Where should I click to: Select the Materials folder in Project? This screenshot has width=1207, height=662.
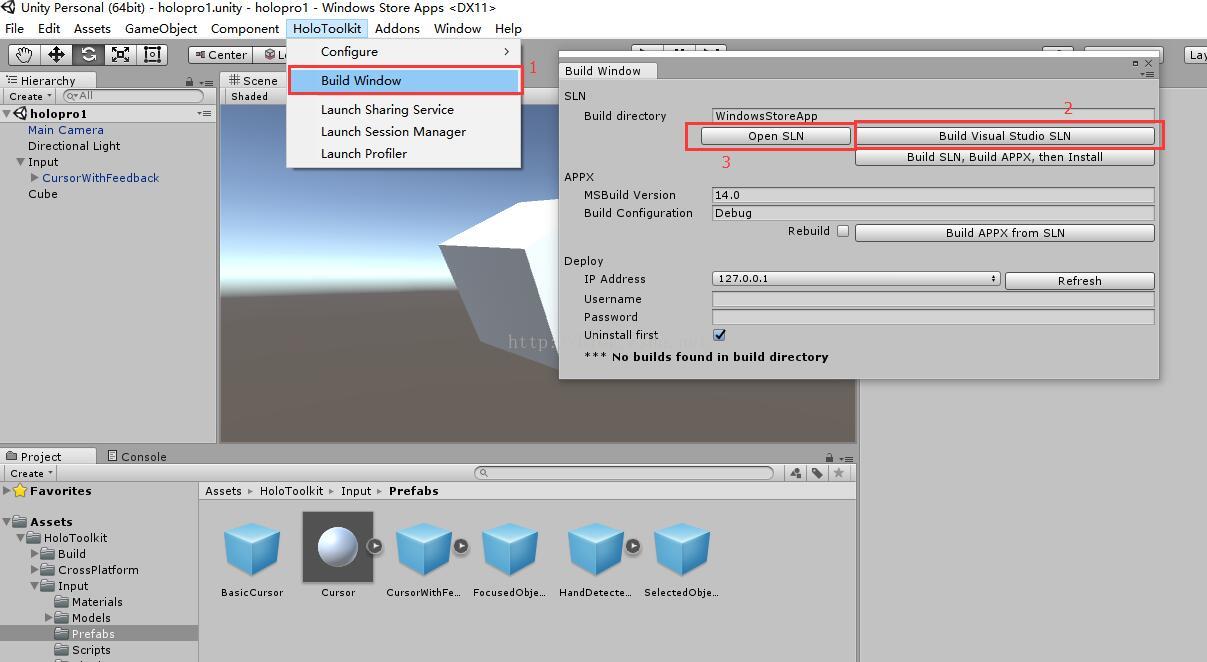tap(97, 602)
